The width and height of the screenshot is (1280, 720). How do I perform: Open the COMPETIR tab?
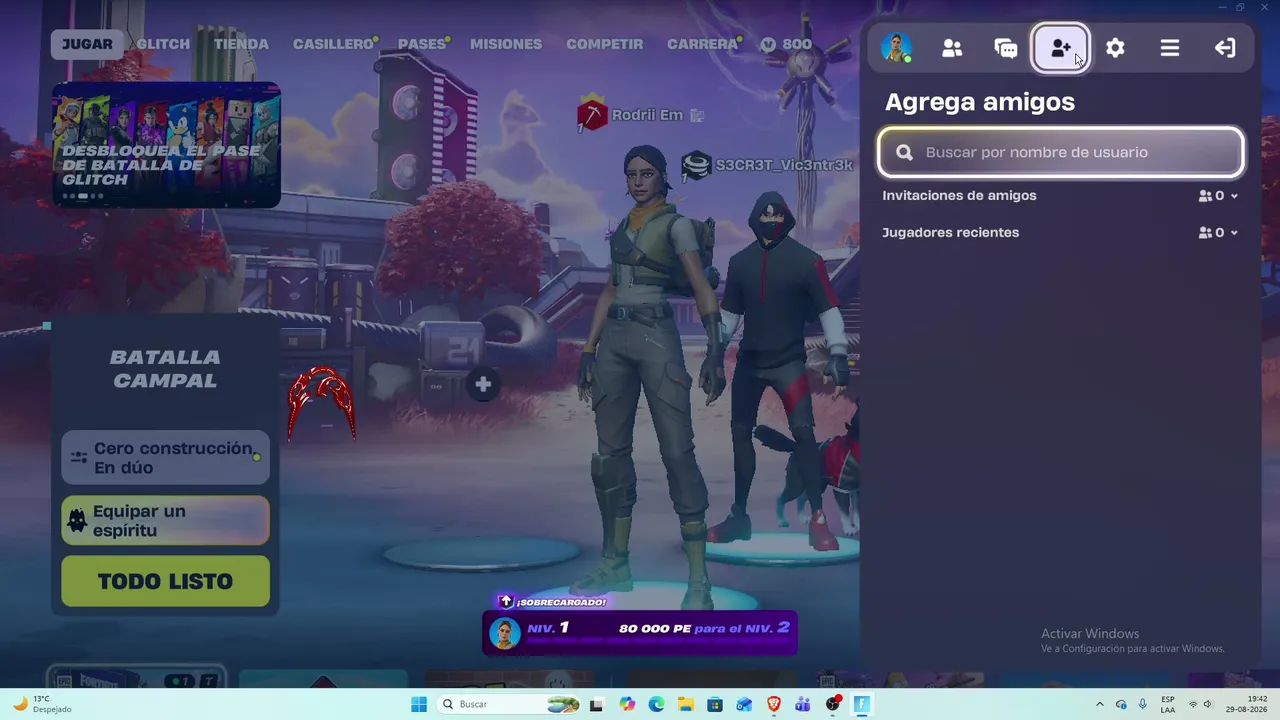tap(604, 44)
